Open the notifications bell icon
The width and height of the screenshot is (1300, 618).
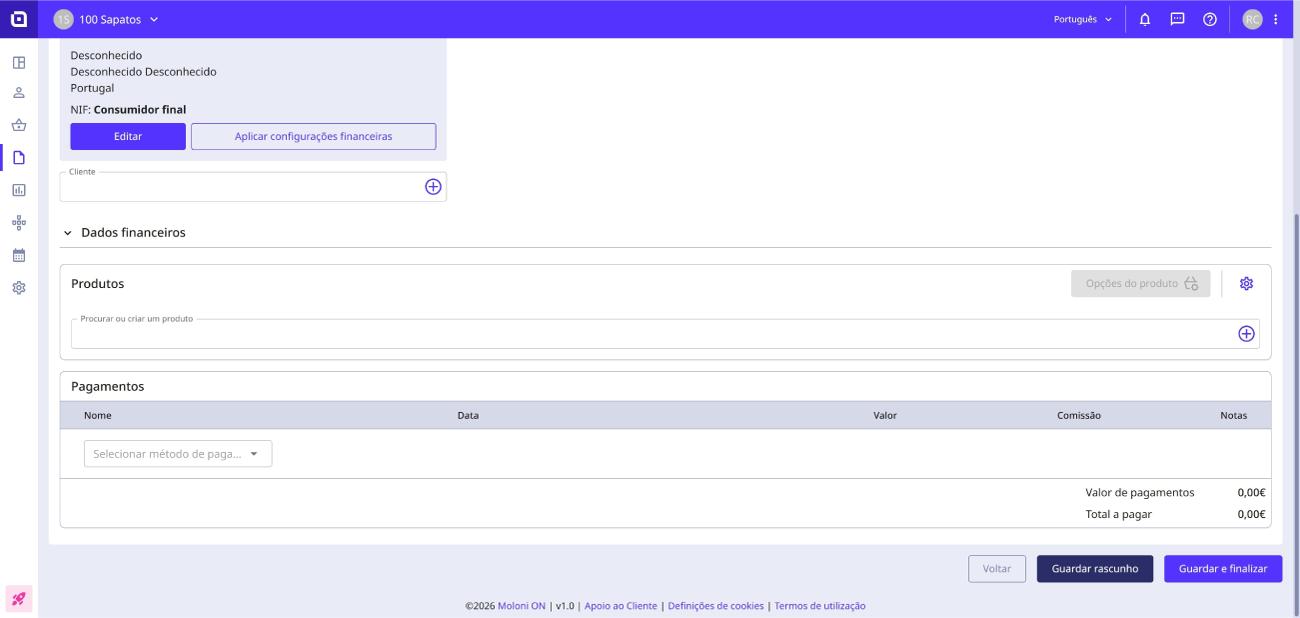(x=1145, y=19)
